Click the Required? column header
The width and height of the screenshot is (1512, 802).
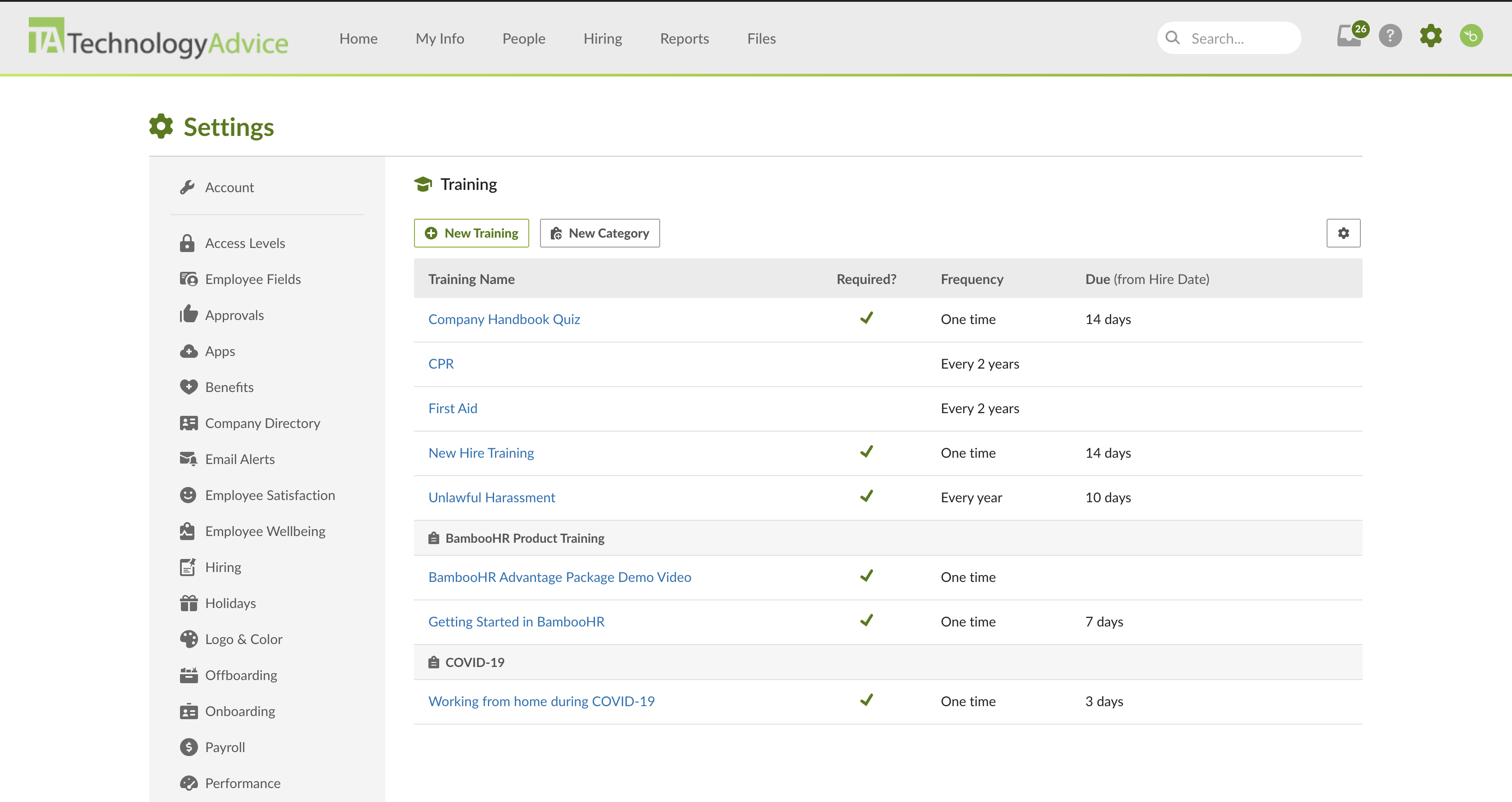coord(866,279)
